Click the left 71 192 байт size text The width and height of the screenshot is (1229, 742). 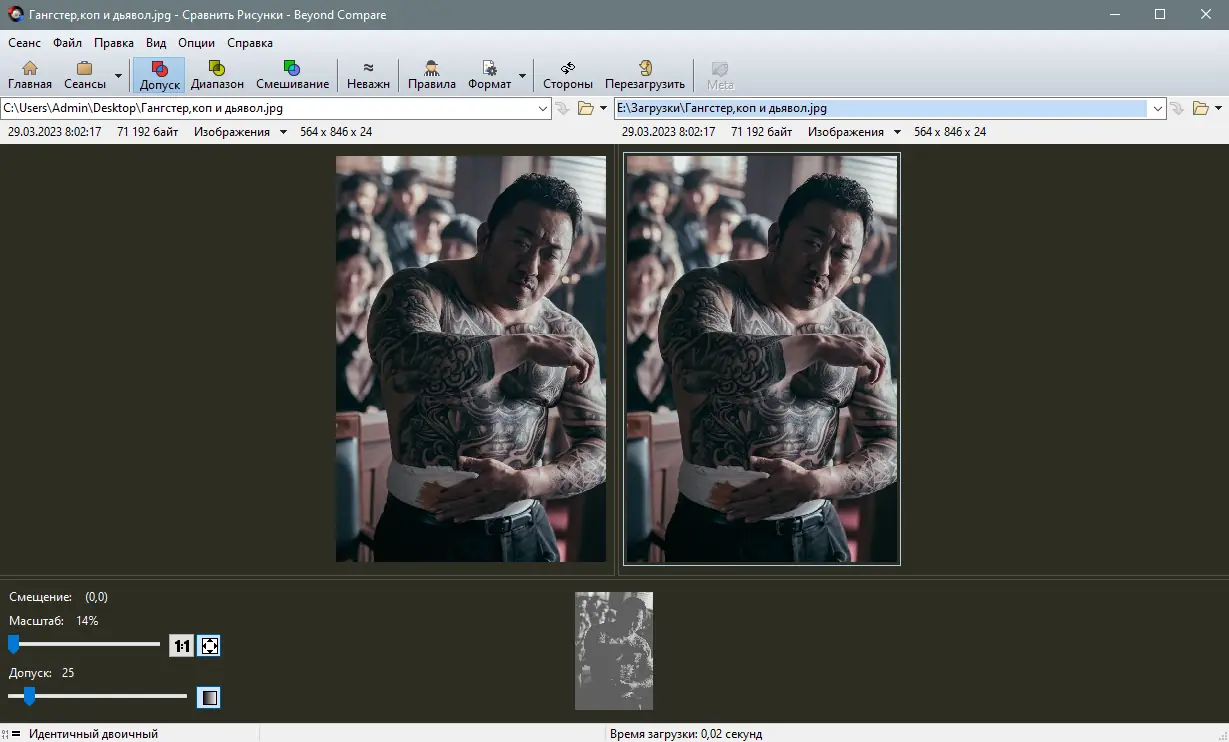coord(148,132)
